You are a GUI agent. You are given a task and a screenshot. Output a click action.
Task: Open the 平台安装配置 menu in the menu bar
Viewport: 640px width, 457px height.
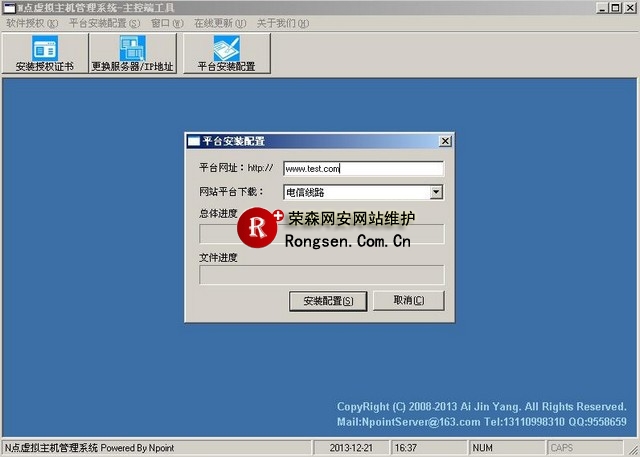[104, 22]
